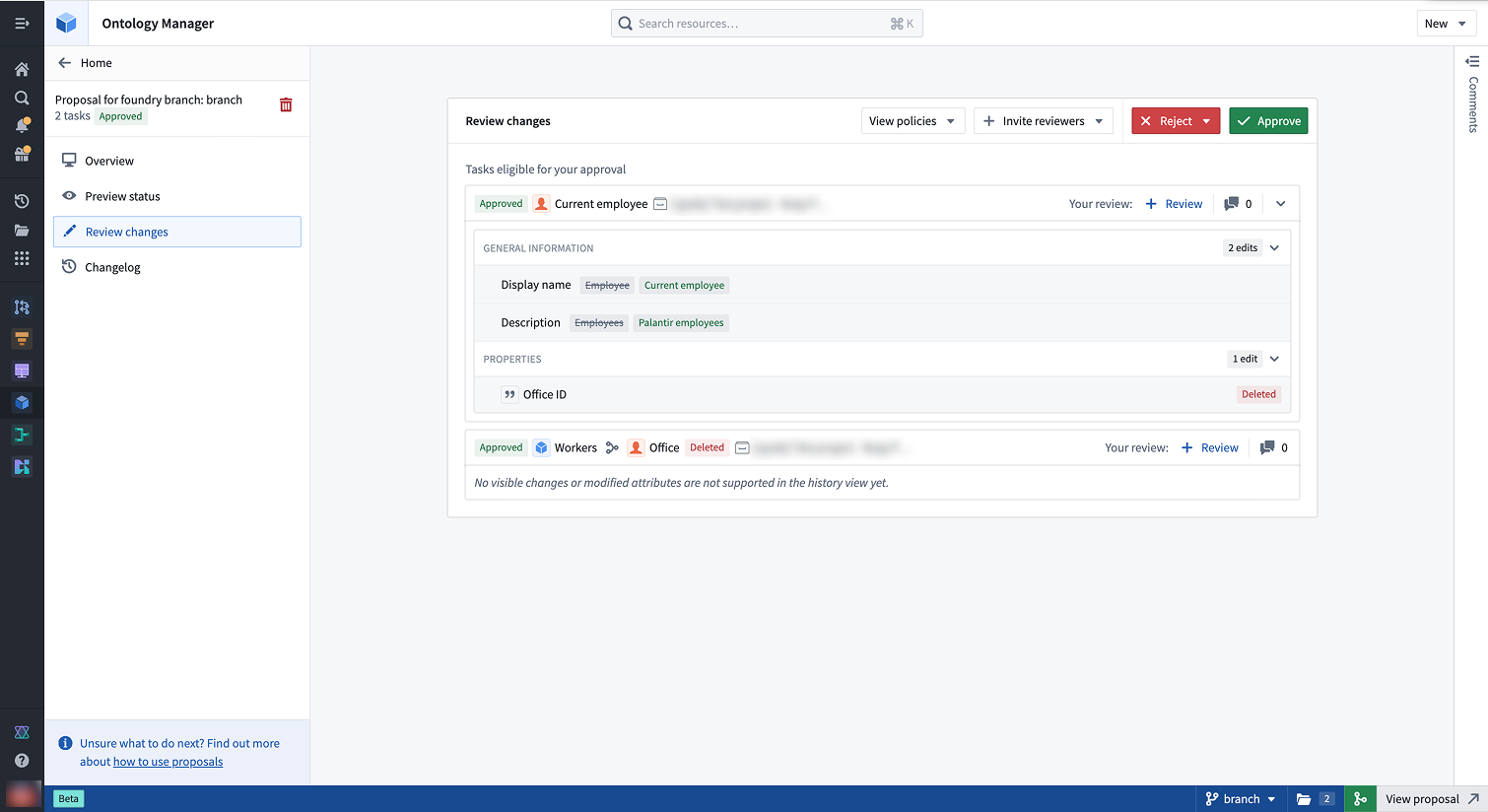This screenshot has width=1488, height=812.
Task: Click the Ontology Manager cube logo
Action: 66,23
